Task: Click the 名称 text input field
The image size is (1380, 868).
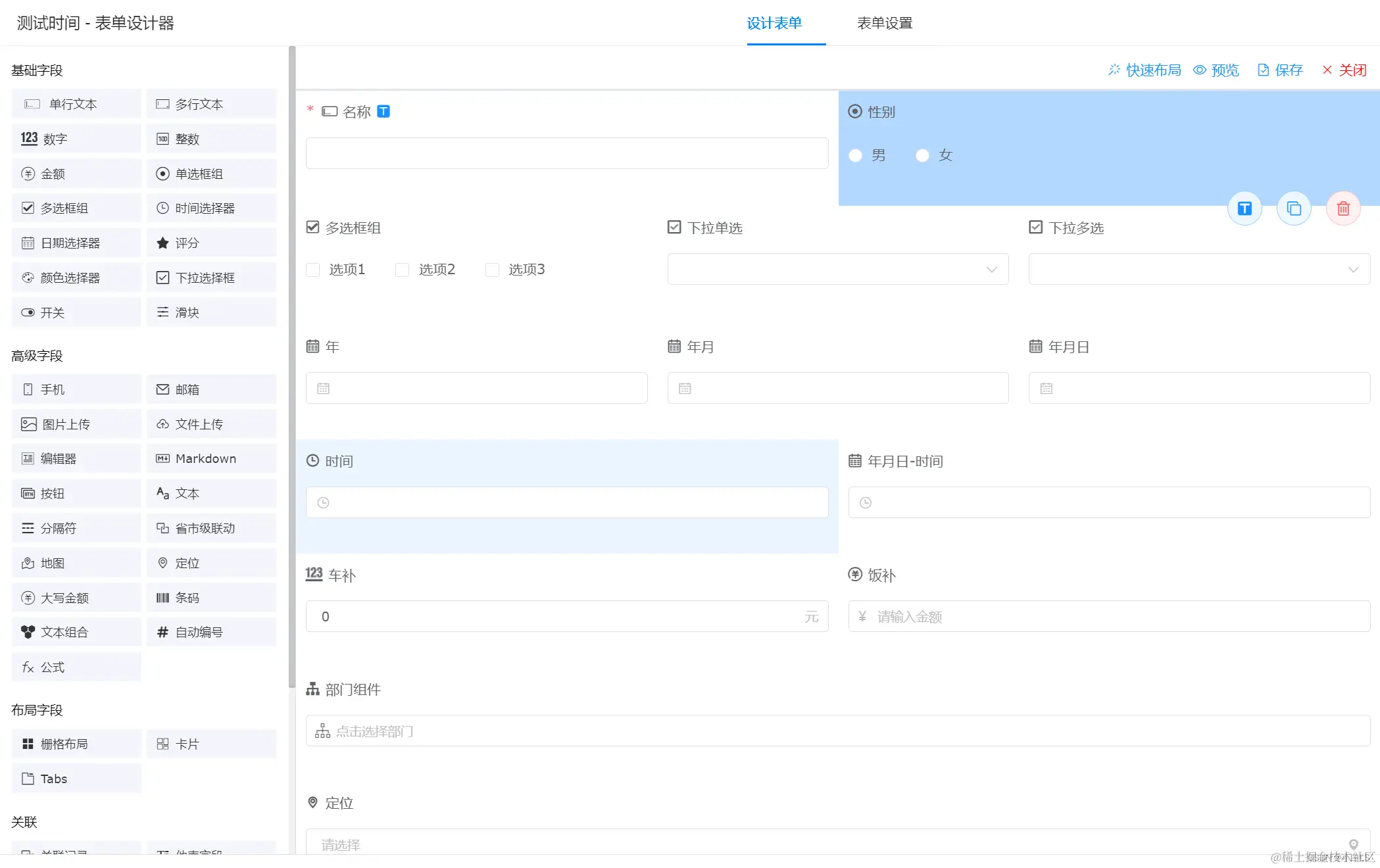Action: (x=566, y=153)
